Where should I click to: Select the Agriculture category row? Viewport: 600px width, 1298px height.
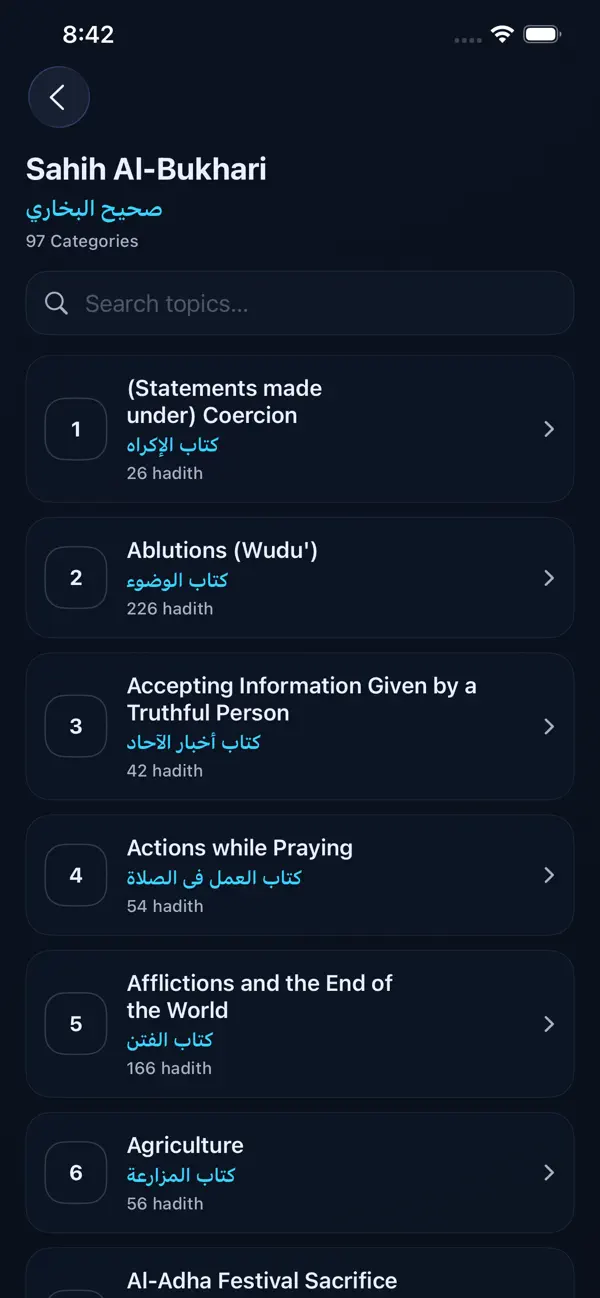tap(300, 1173)
